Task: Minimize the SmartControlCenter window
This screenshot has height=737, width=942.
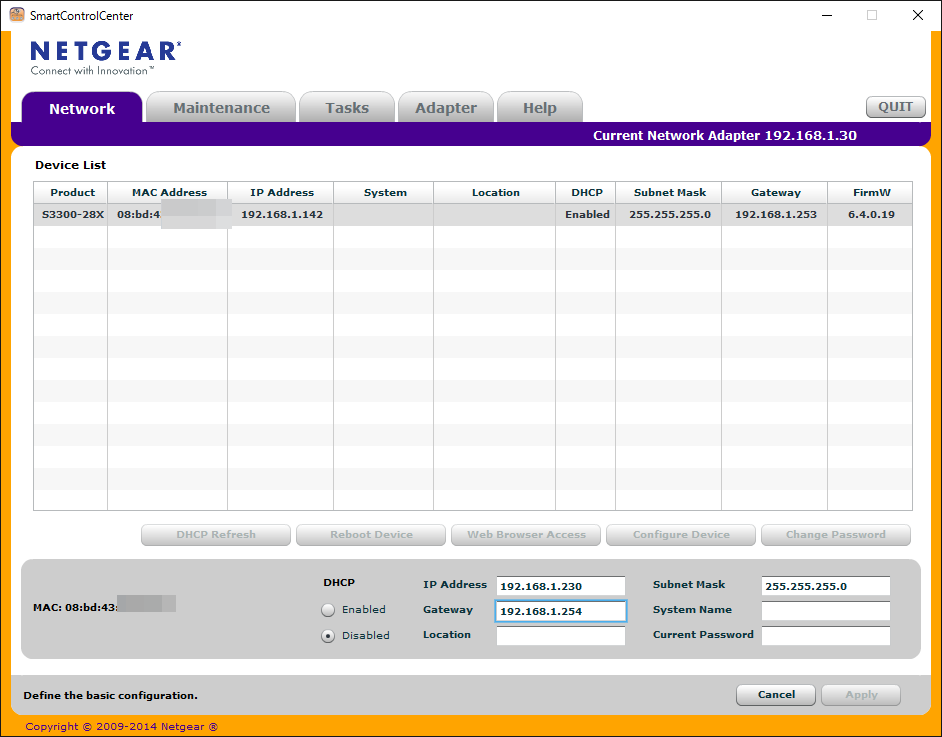Action: [x=827, y=15]
